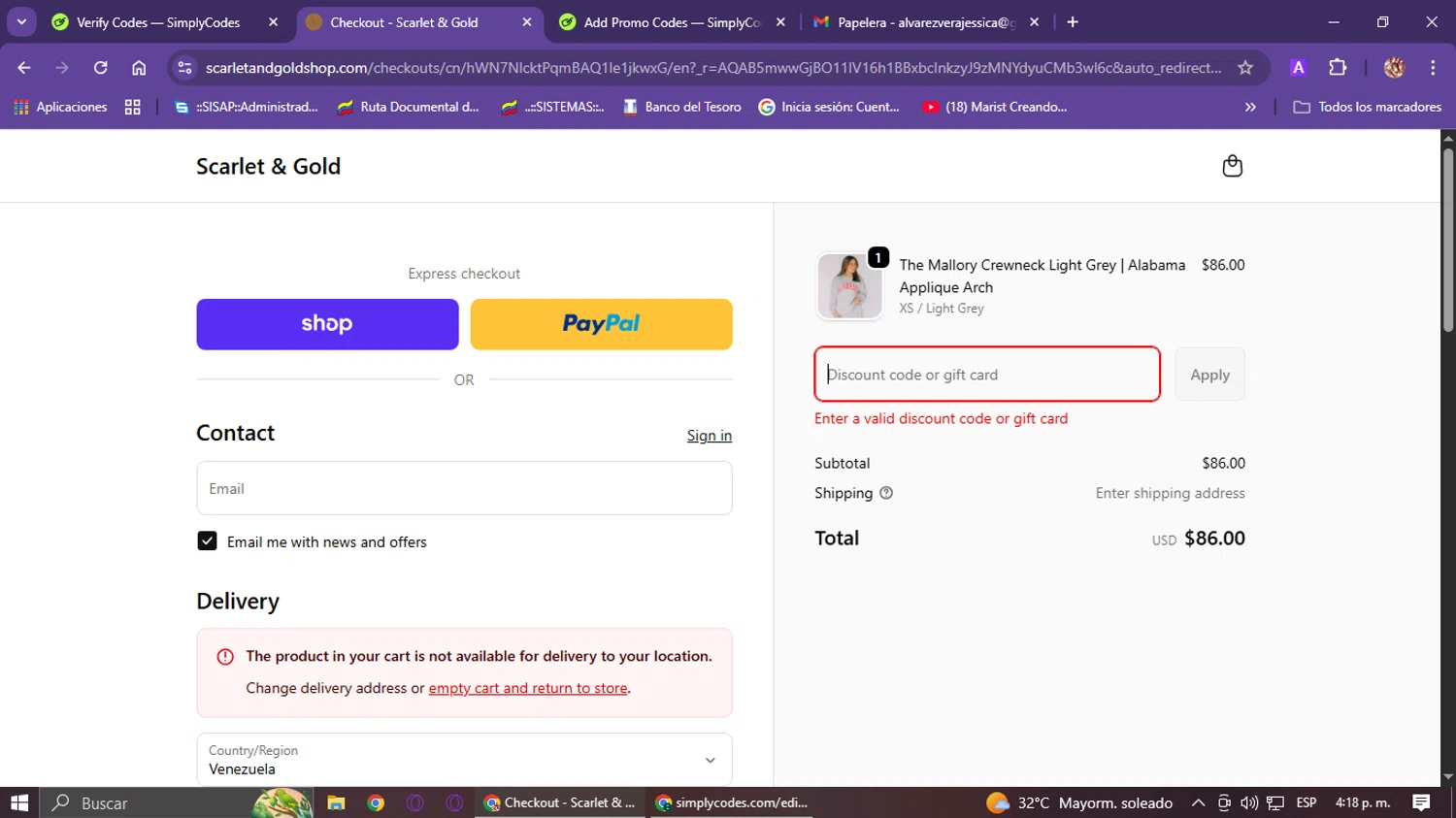This screenshot has width=1456, height=818.
Task: Open the Extensions puzzle icon
Action: [1338, 68]
